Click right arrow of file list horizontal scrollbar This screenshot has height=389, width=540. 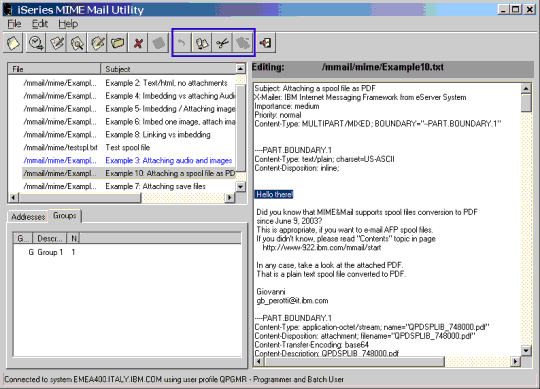click(230, 198)
